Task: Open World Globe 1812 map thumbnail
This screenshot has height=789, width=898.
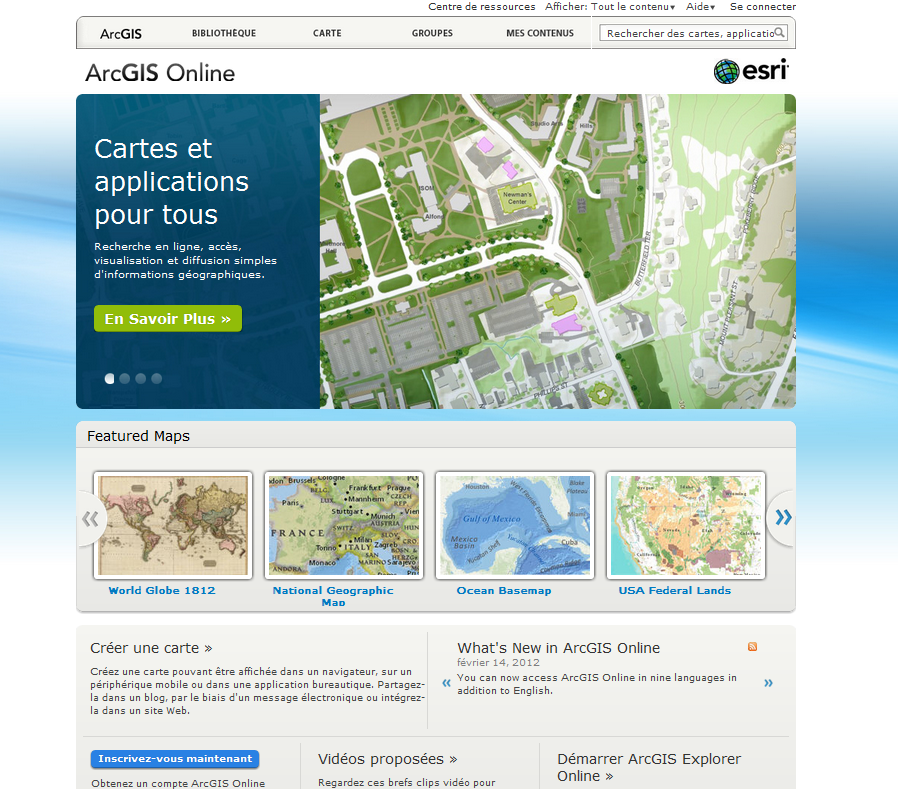Action: coord(173,525)
